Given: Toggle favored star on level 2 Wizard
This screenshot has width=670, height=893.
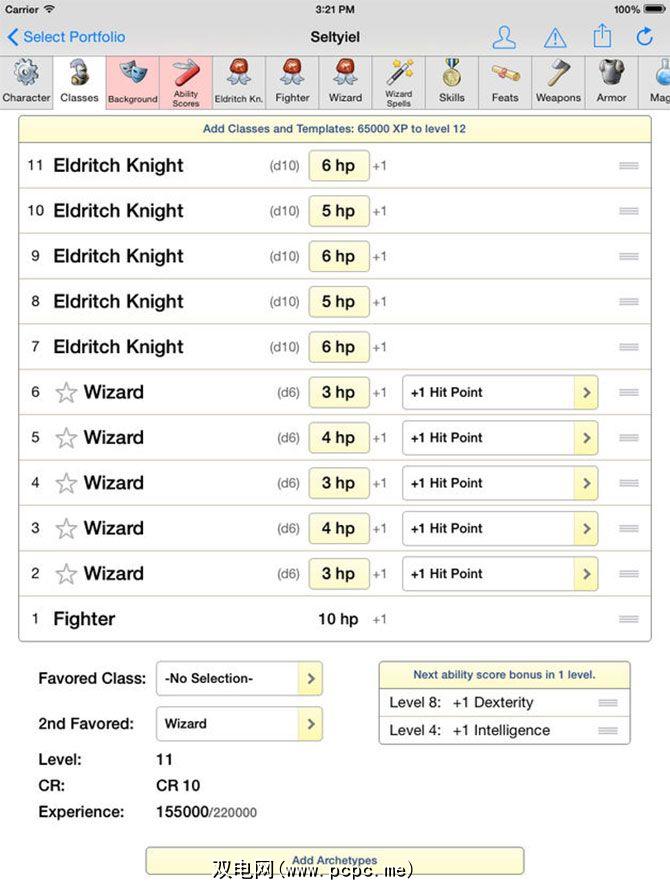Looking at the screenshot, I should [66, 574].
